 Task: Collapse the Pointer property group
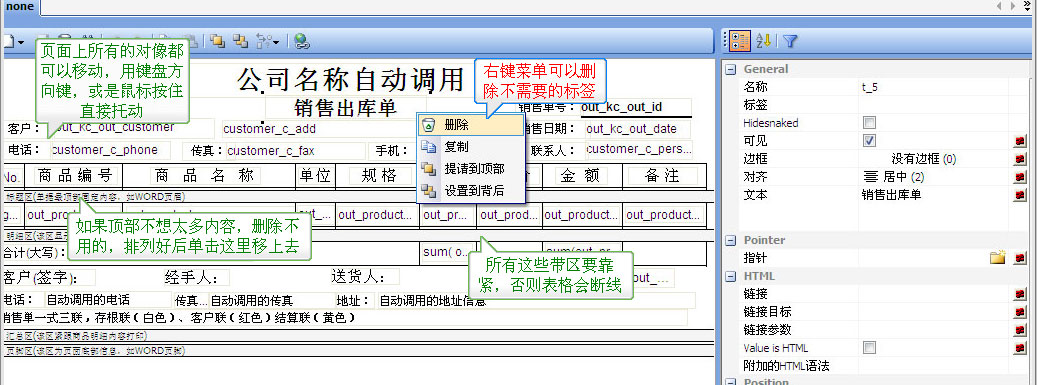(x=731, y=240)
